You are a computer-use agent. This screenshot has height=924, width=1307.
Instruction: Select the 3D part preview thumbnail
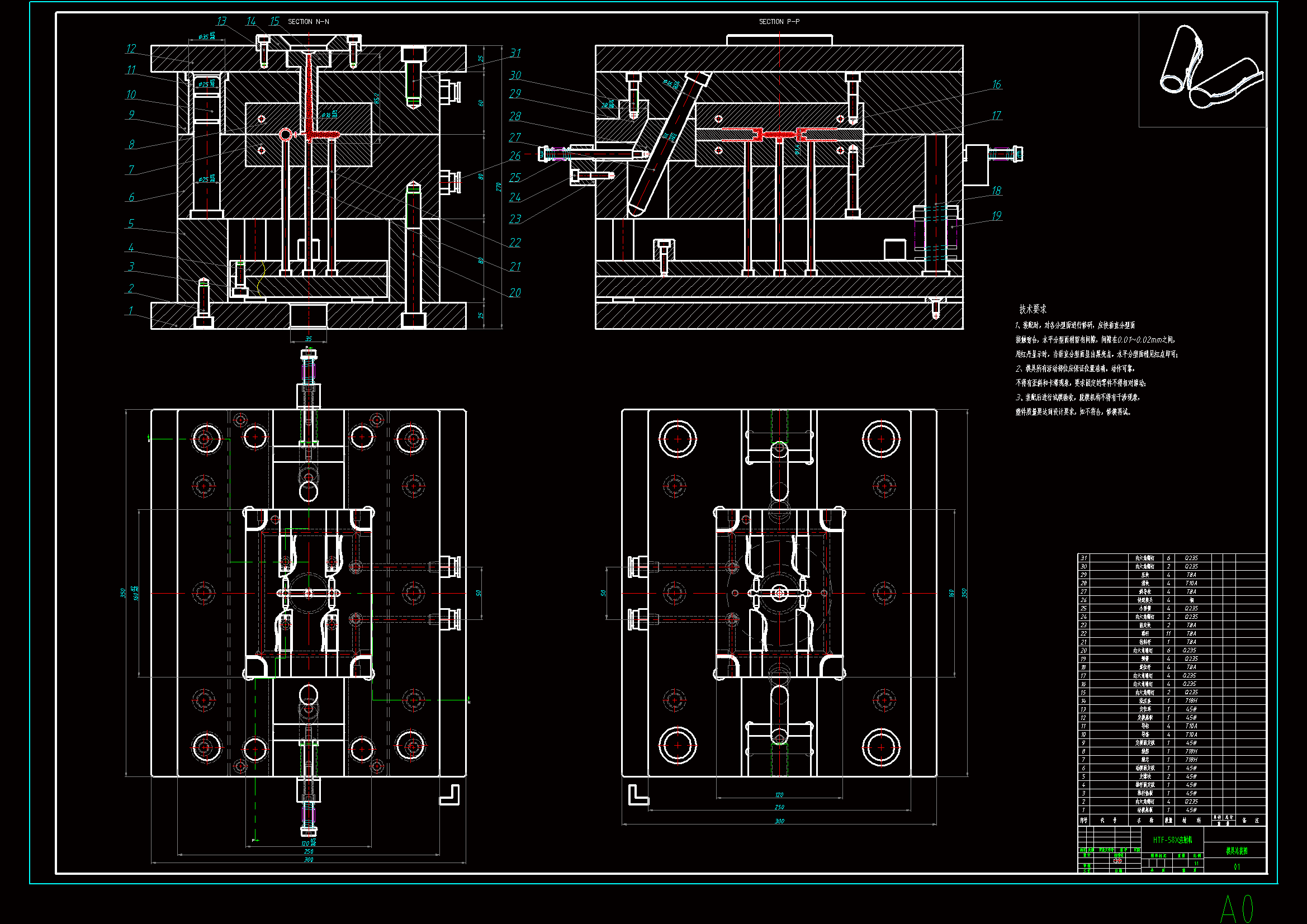1202,69
